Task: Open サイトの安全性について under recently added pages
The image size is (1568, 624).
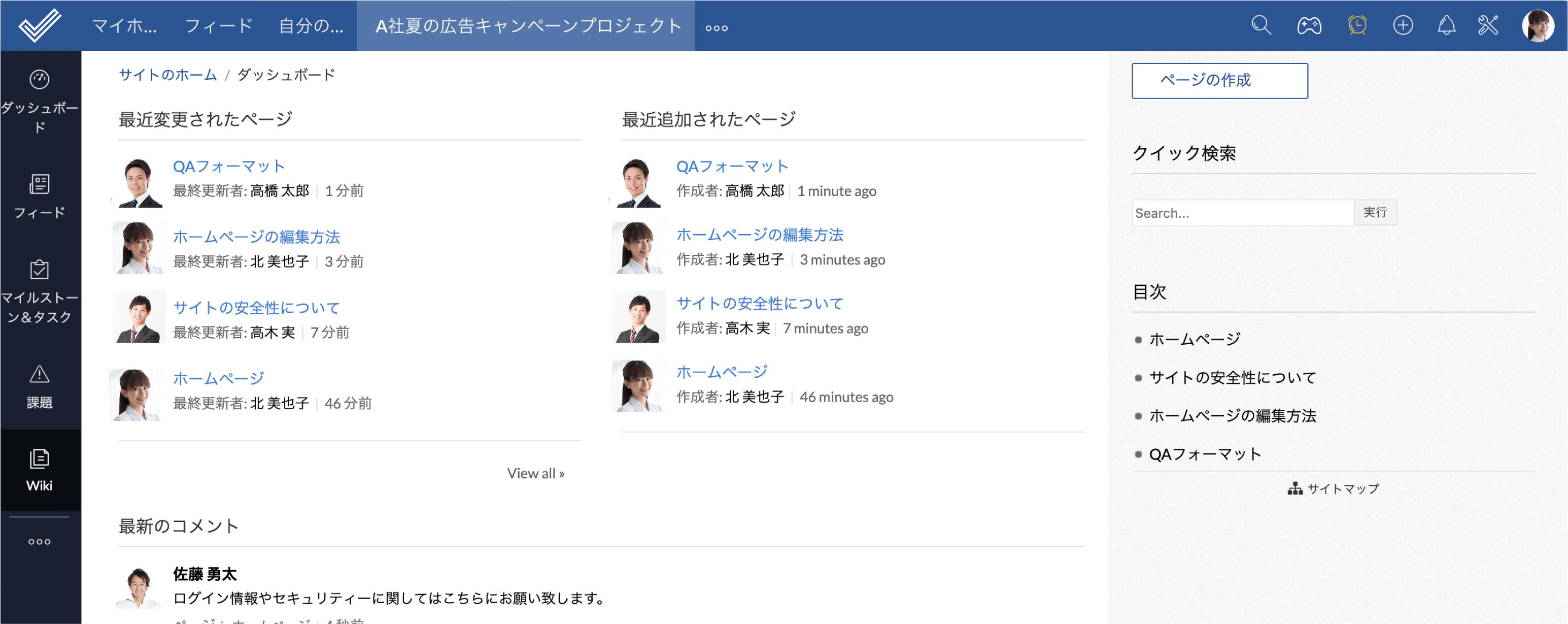Action: [x=760, y=303]
